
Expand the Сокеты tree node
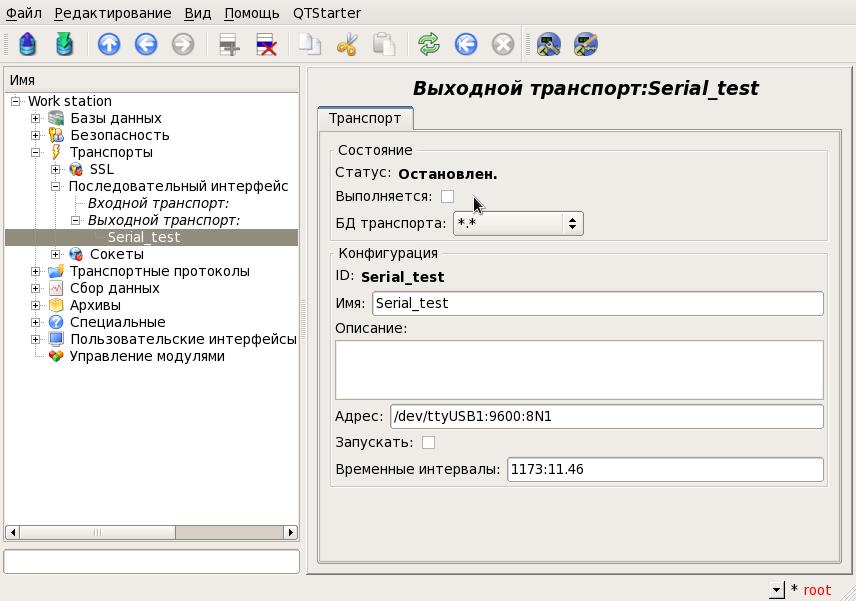[x=57, y=254]
